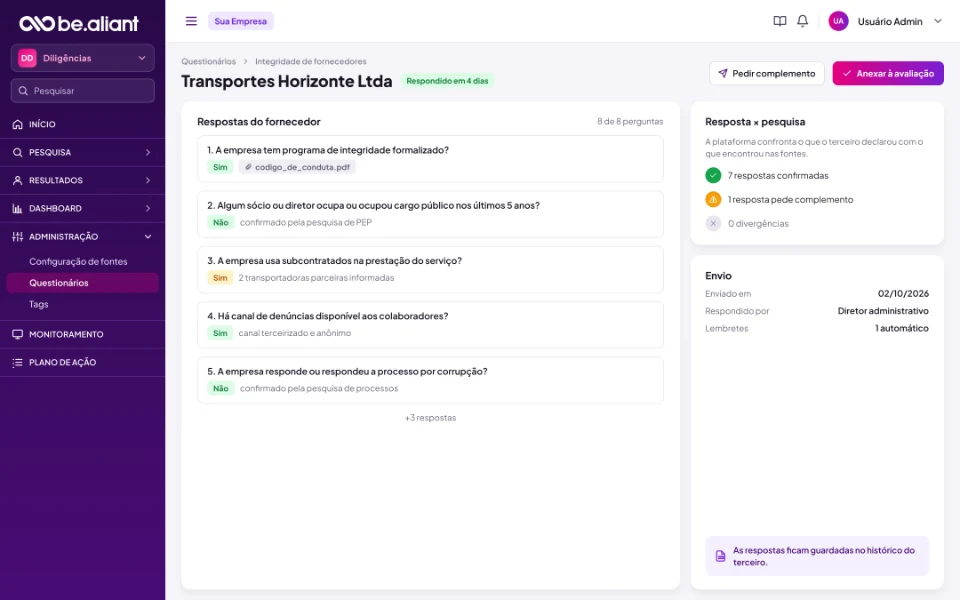Screen dimensions: 960x600
Task: Click the canal terceirizado e anônimo note
Action: pos(294,333)
